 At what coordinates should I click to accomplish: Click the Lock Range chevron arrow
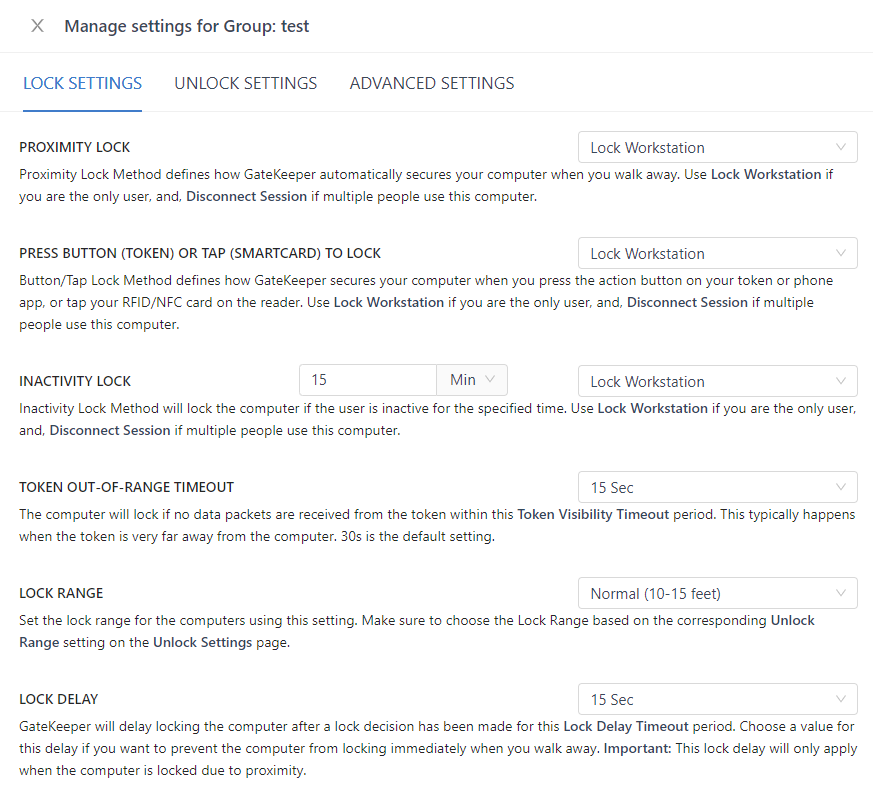click(x=840, y=593)
